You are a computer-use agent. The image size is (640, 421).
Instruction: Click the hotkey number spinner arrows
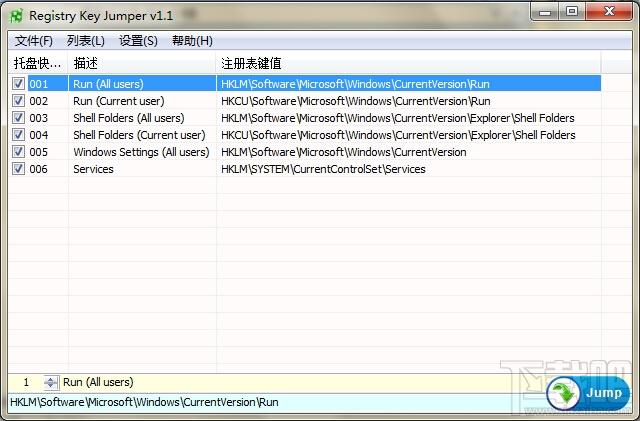(51, 383)
